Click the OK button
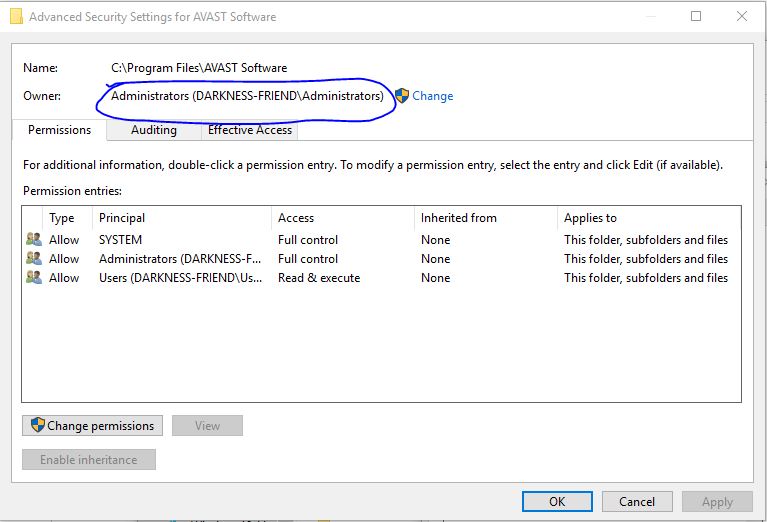The image size is (767, 522). (557, 501)
